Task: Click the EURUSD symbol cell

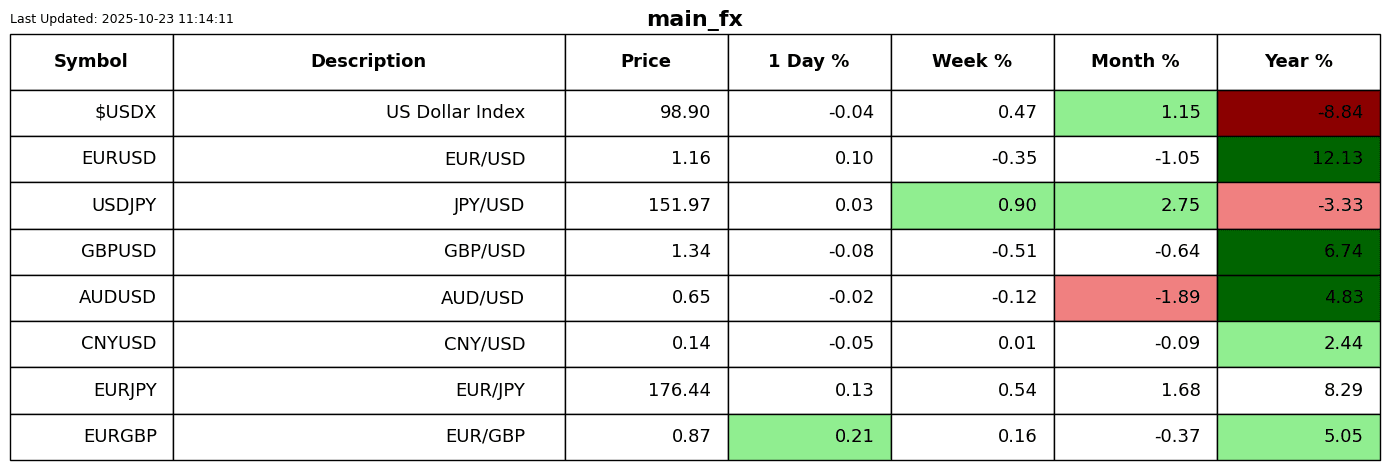Action: tap(91, 159)
